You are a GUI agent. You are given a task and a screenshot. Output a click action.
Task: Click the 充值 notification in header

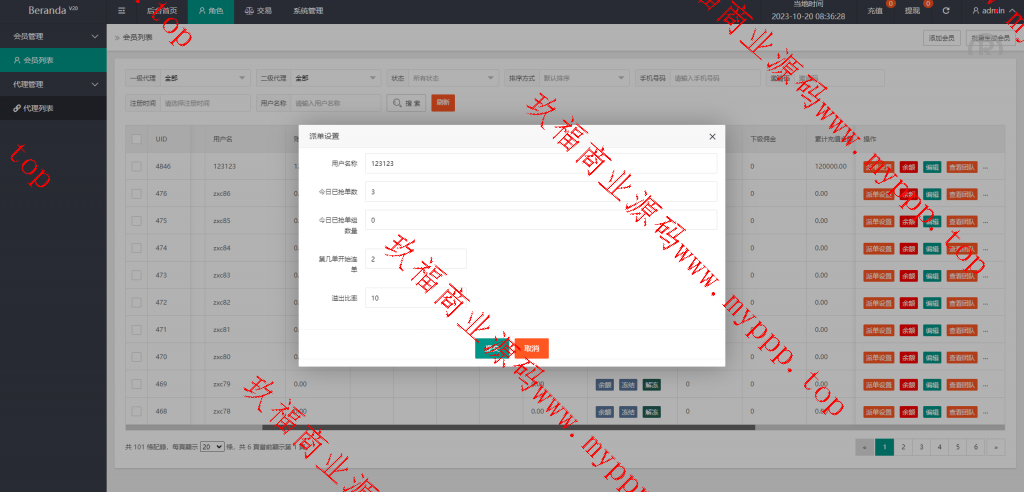click(x=877, y=11)
